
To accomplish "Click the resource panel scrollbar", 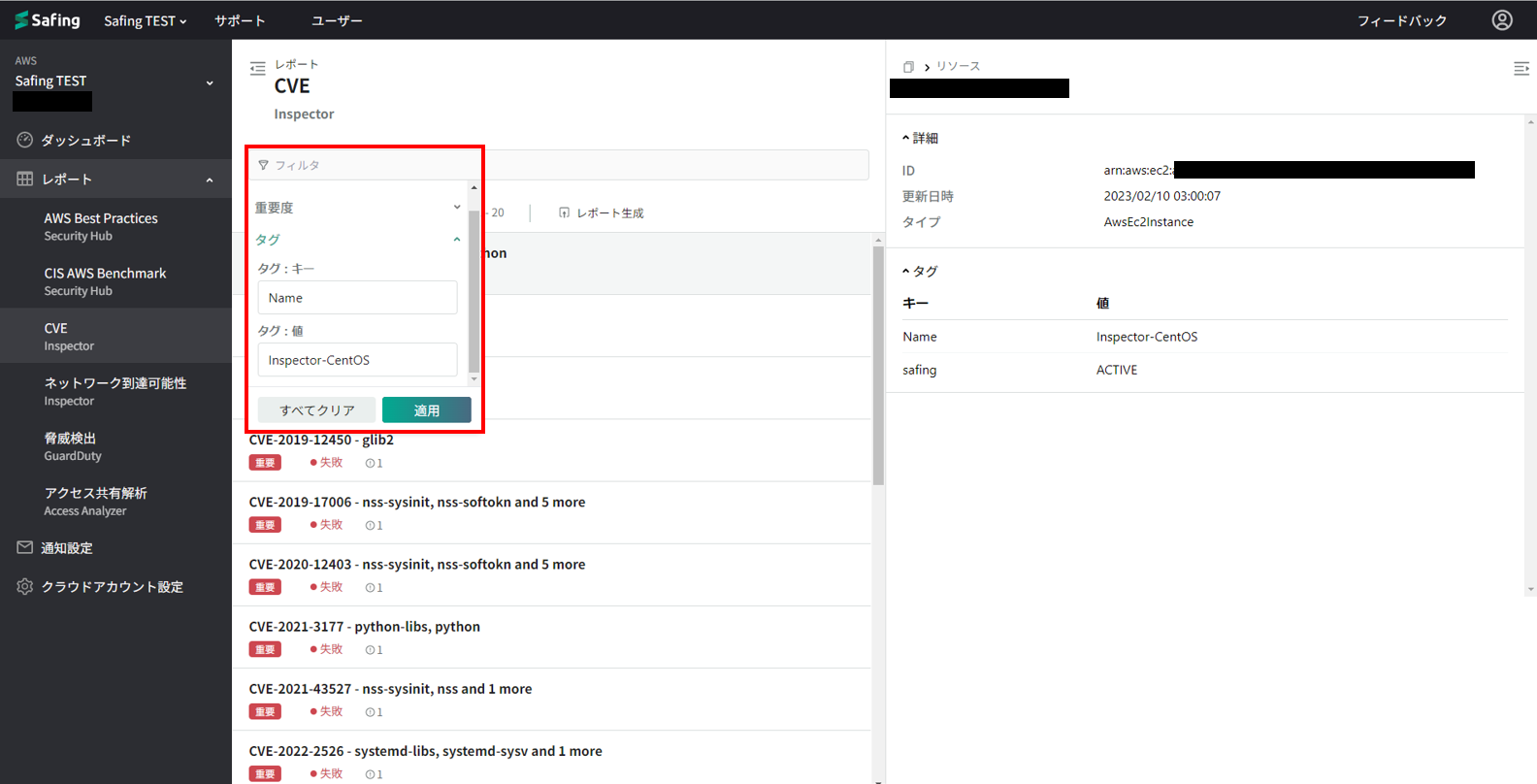I will click(x=1531, y=354).
